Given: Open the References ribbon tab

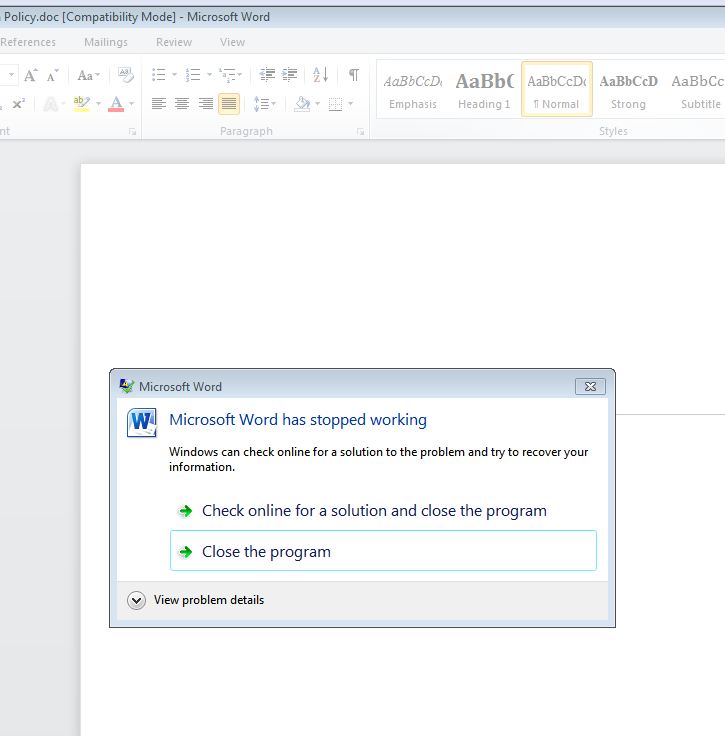Looking at the screenshot, I should click(x=28, y=42).
